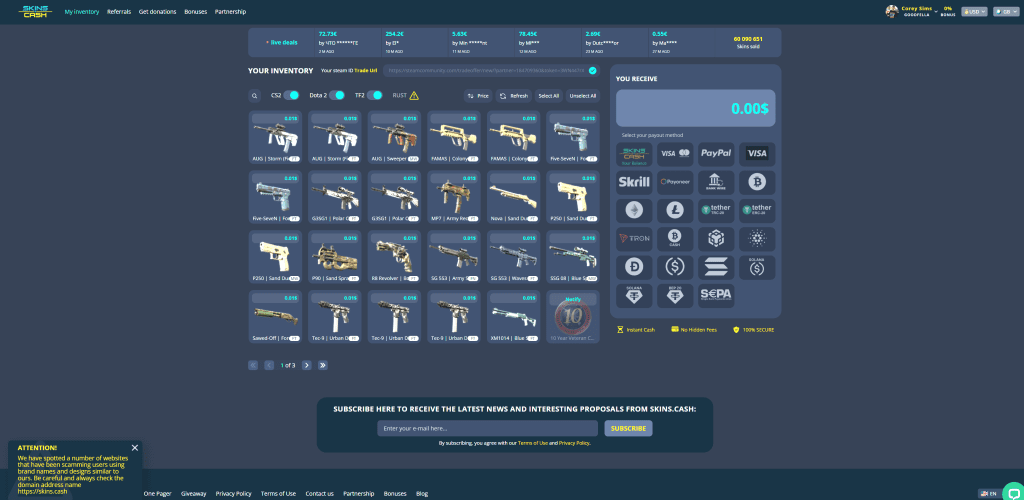The height and width of the screenshot is (500, 1024).
Task: Choose the dark Visa payout tile
Action: (757, 154)
